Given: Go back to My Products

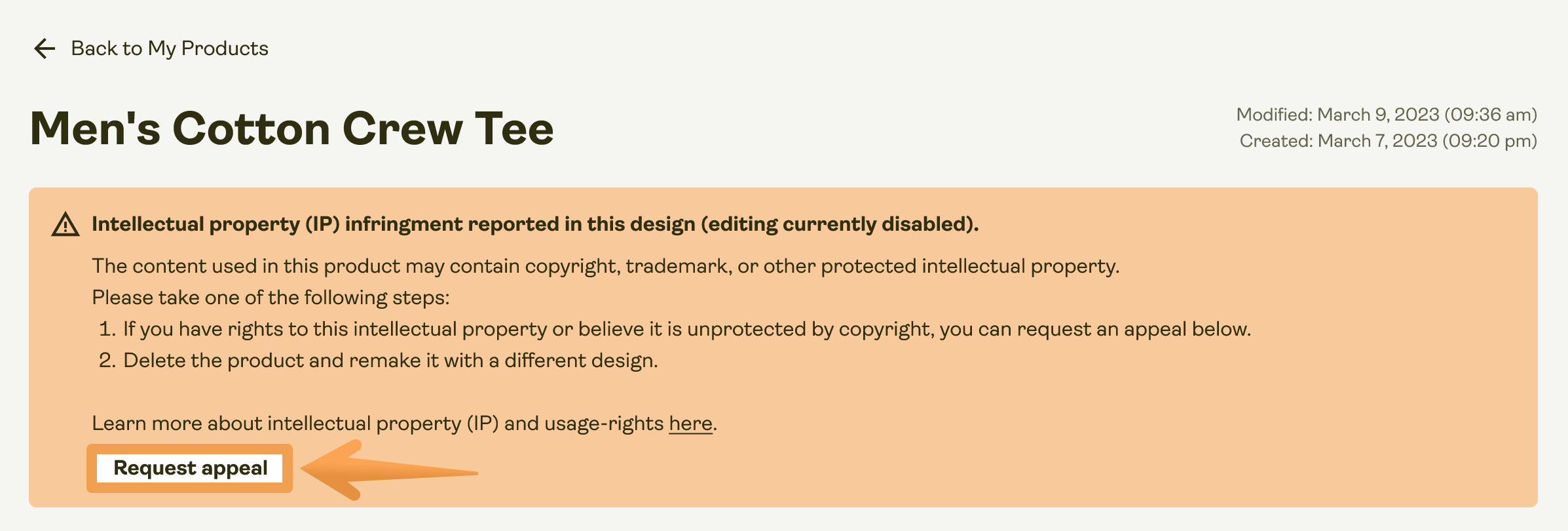Looking at the screenshot, I should pos(170,49).
